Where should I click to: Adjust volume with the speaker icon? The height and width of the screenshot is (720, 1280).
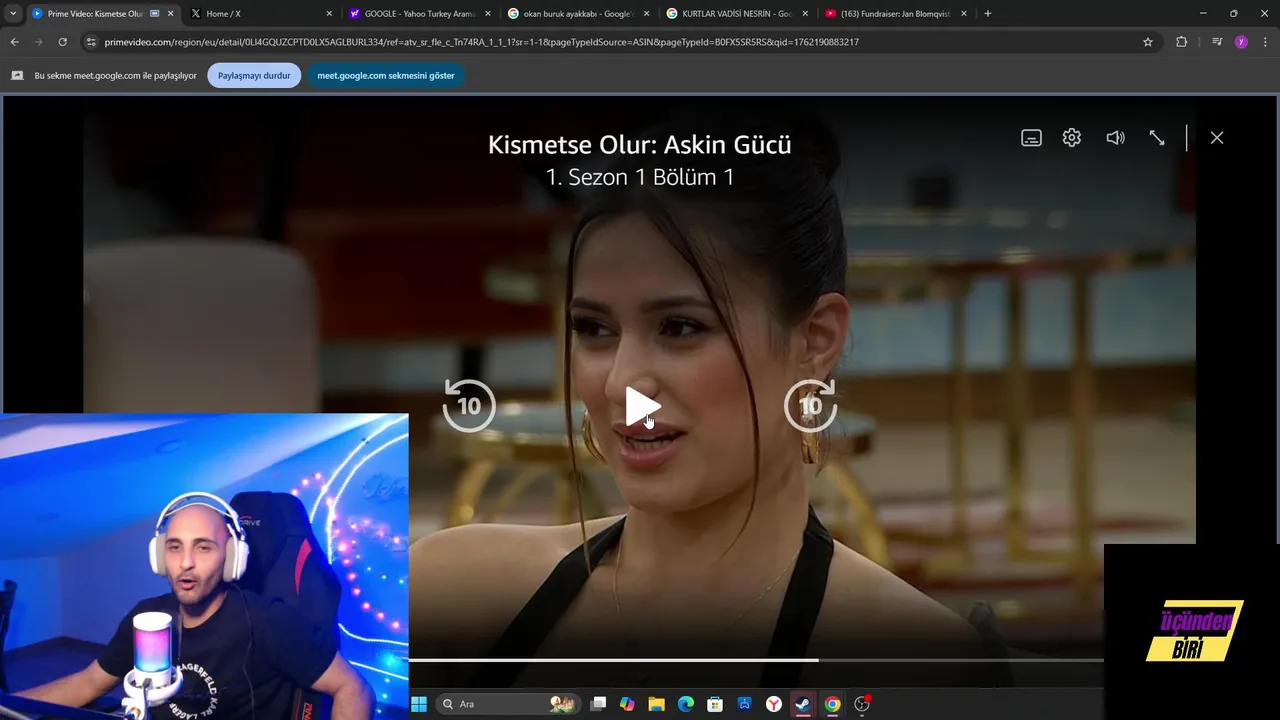pos(1115,138)
